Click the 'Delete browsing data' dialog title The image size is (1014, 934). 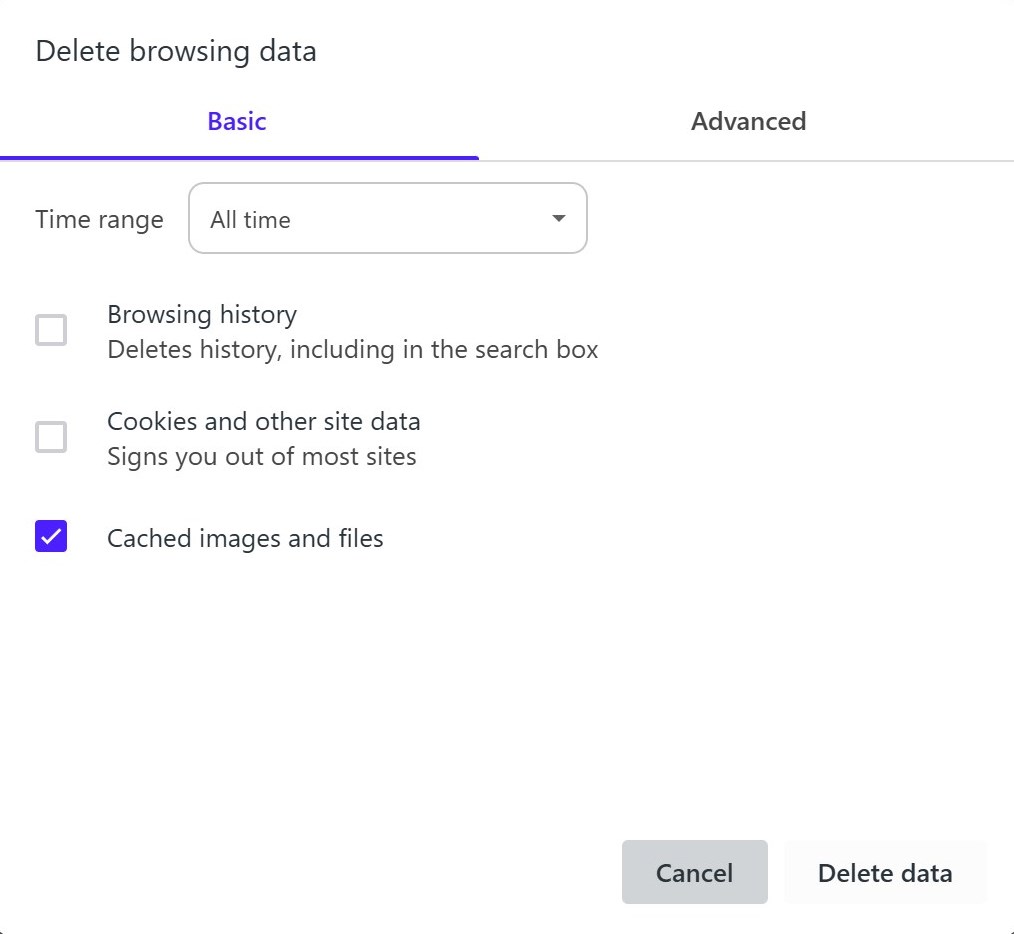point(176,52)
